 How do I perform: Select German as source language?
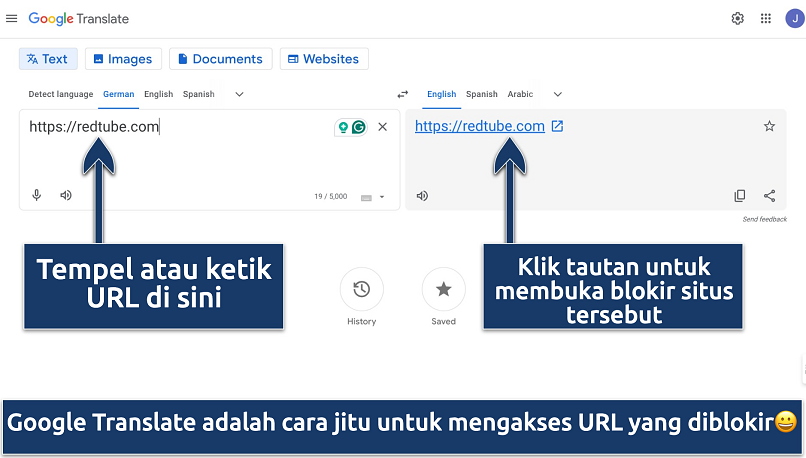coord(119,94)
